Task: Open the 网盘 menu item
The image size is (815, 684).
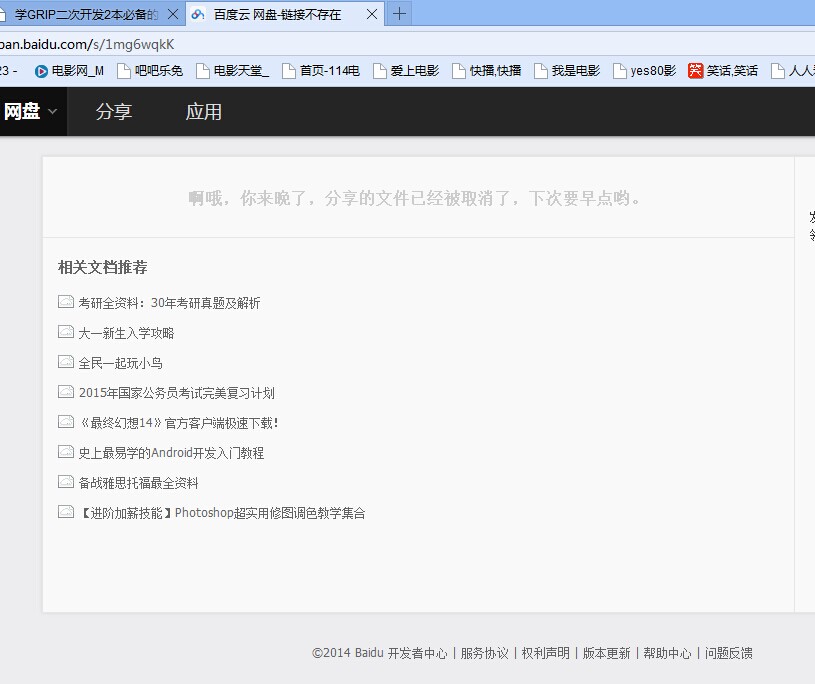Action: [22, 111]
